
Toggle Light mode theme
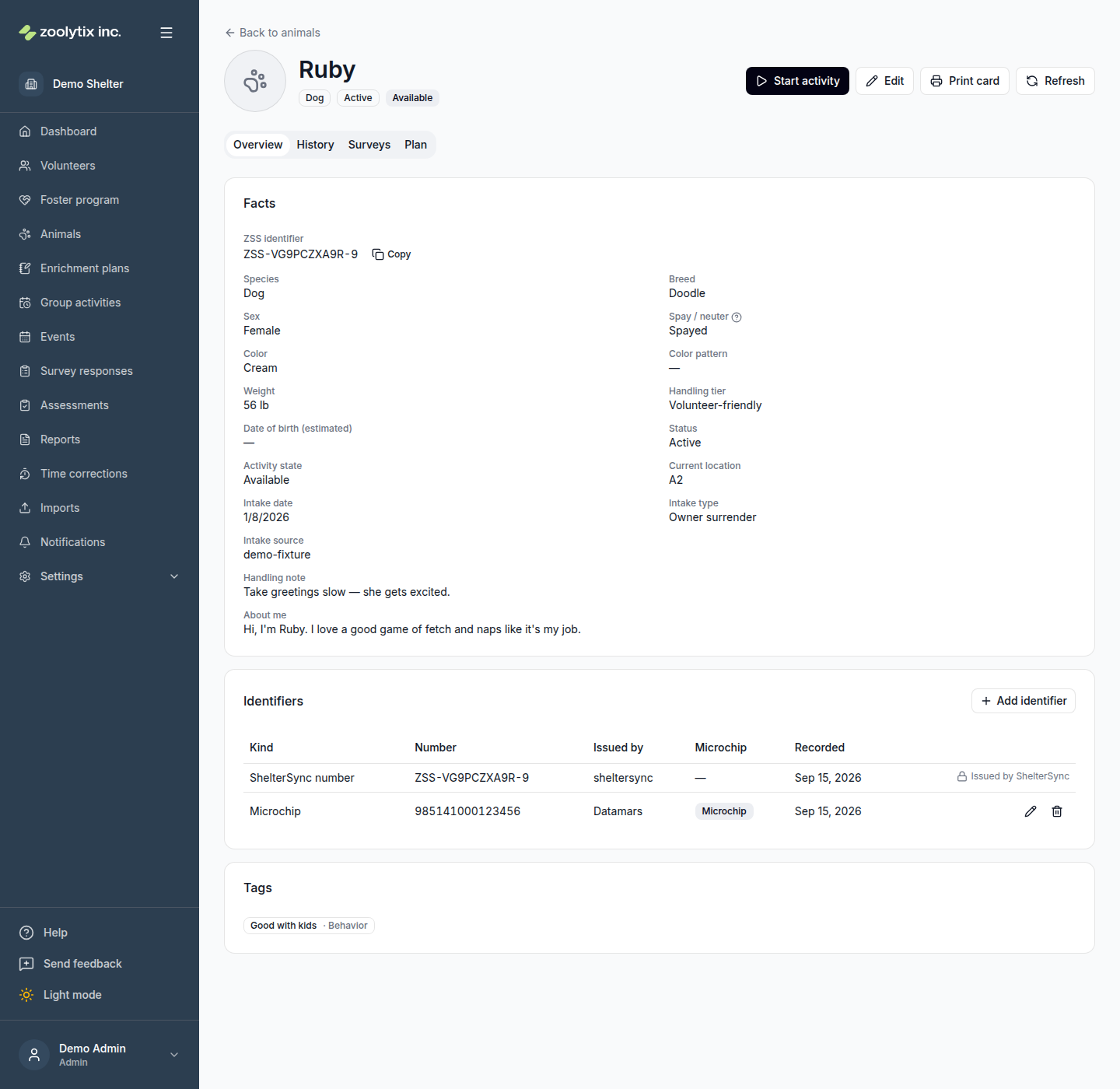click(x=100, y=995)
